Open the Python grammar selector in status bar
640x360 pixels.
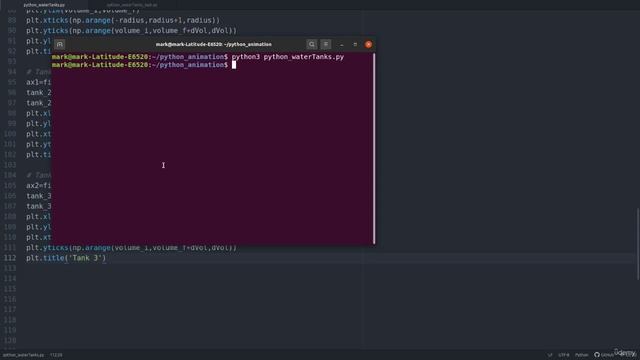coord(582,355)
